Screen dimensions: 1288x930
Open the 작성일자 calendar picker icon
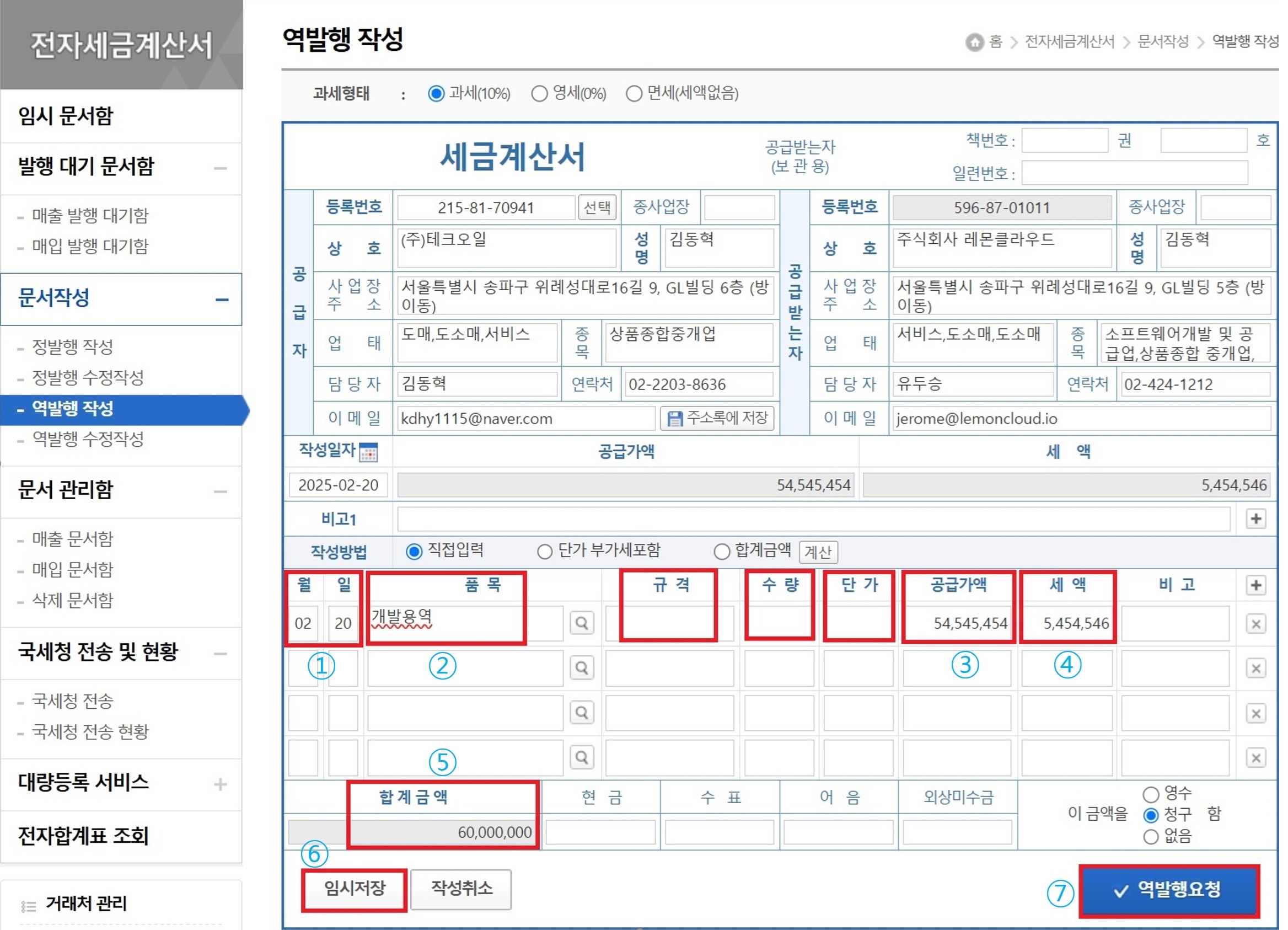[x=368, y=452]
